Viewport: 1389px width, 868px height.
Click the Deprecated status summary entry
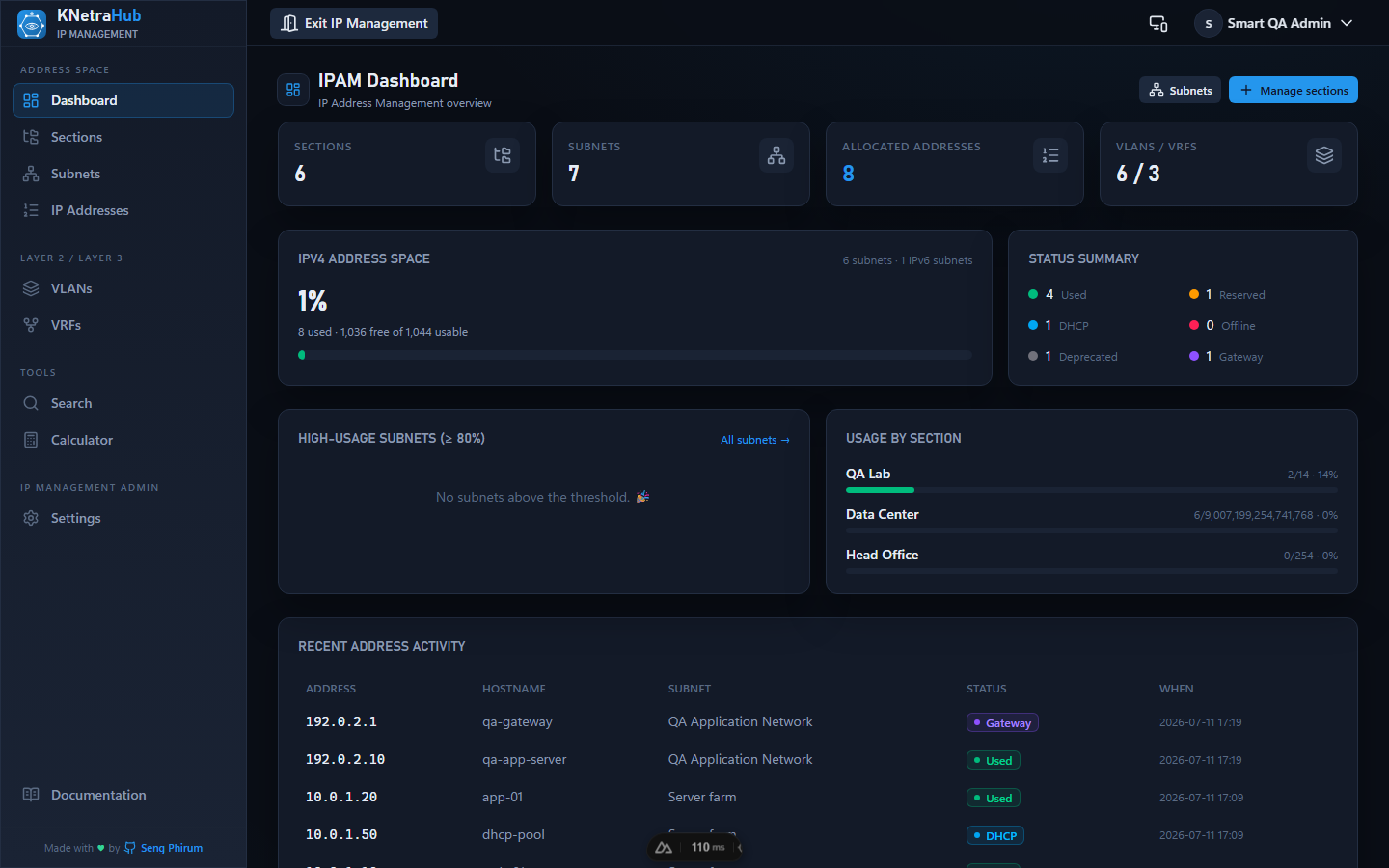point(1073,356)
